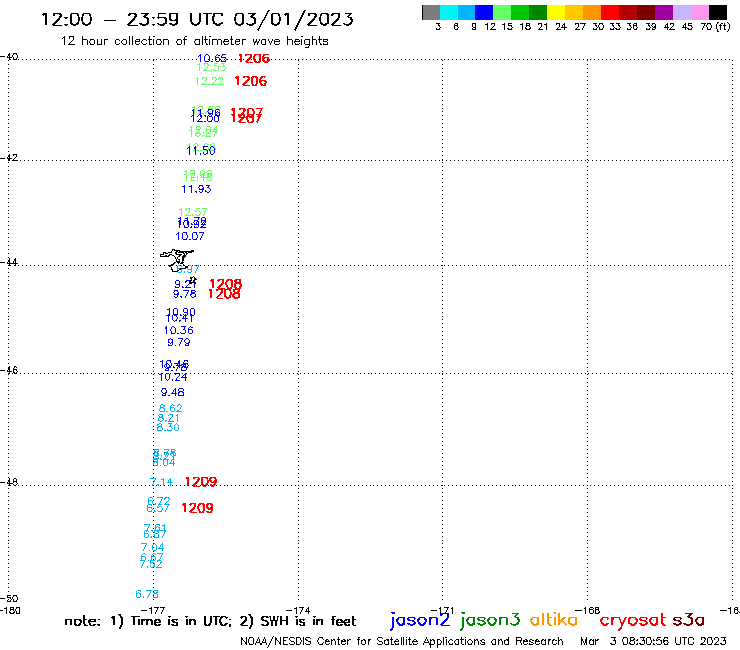740x650 pixels.
Task: Click the red 'cryosat' legend label
Action: (633, 620)
